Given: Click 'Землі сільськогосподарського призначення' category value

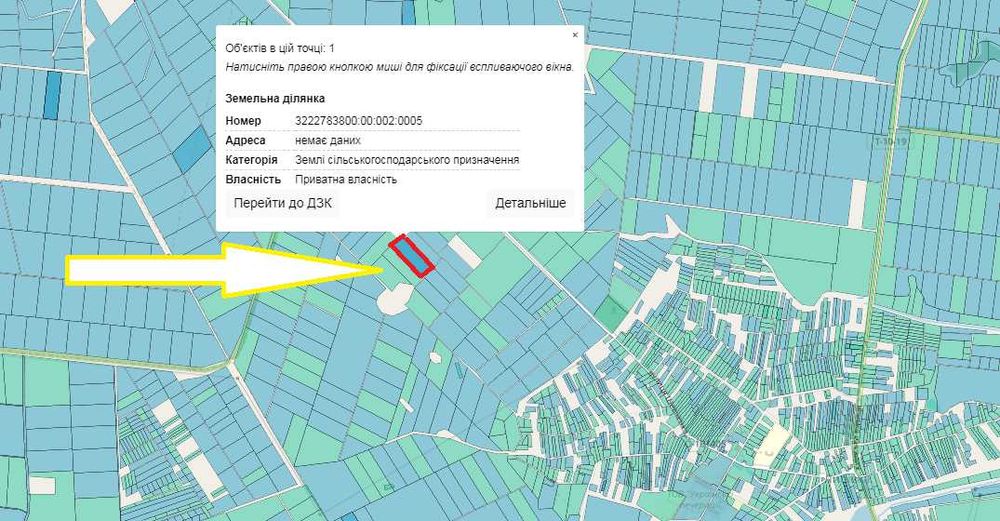Looking at the screenshot, I should point(407,160).
